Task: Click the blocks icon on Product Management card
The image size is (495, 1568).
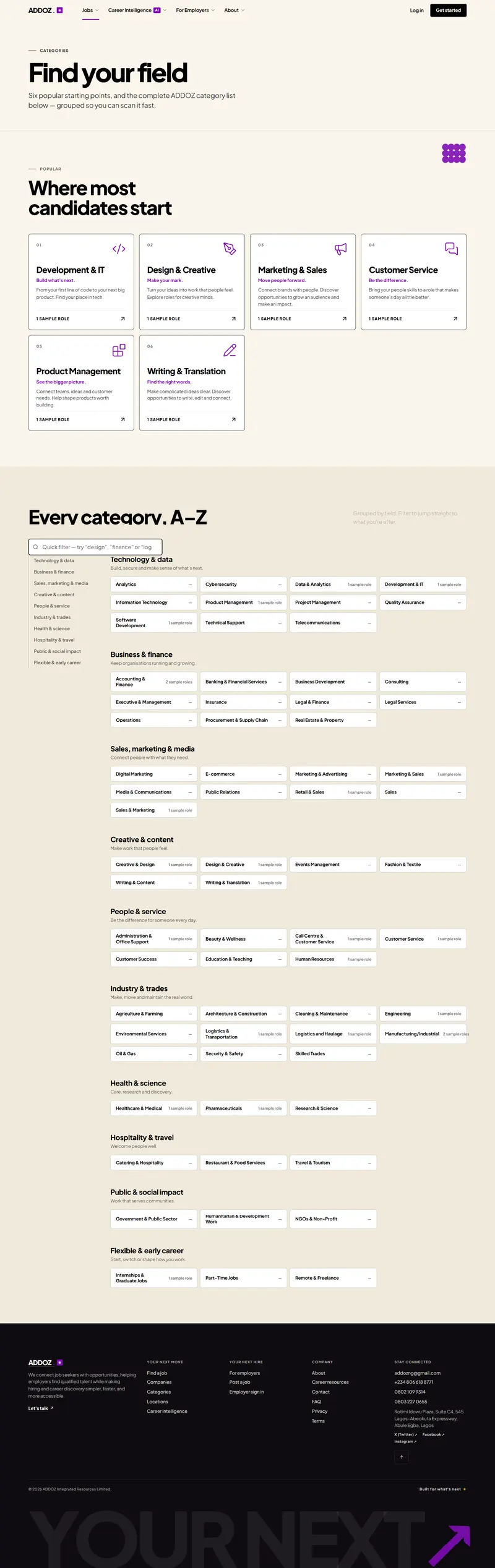Action: [x=119, y=350]
